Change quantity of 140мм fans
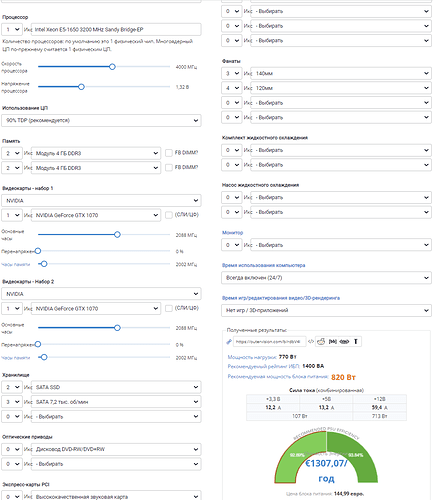Image resolution: width=433 pixels, height=500 pixels. (231, 73)
